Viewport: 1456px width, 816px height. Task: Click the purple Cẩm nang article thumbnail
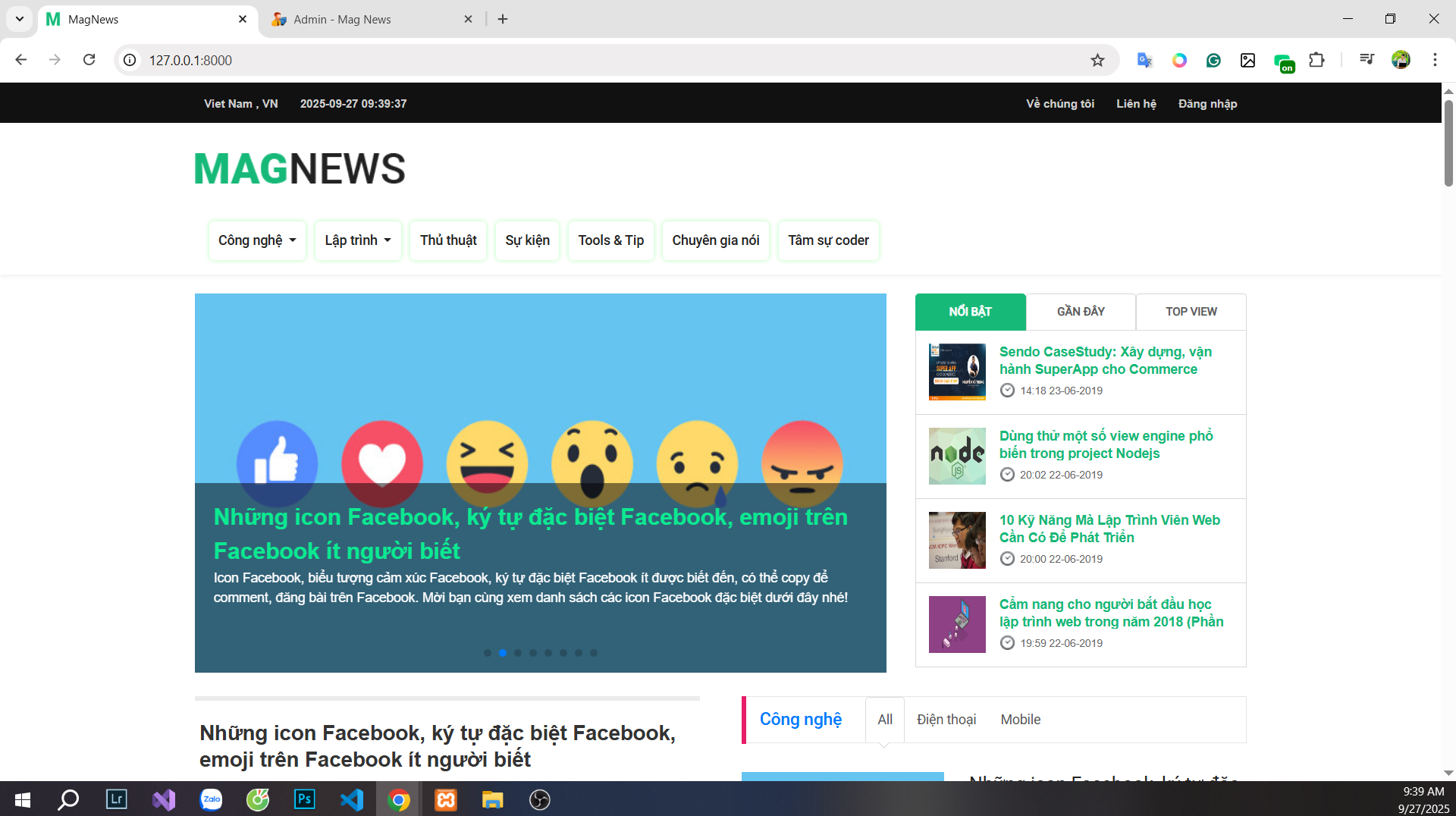[957, 624]
